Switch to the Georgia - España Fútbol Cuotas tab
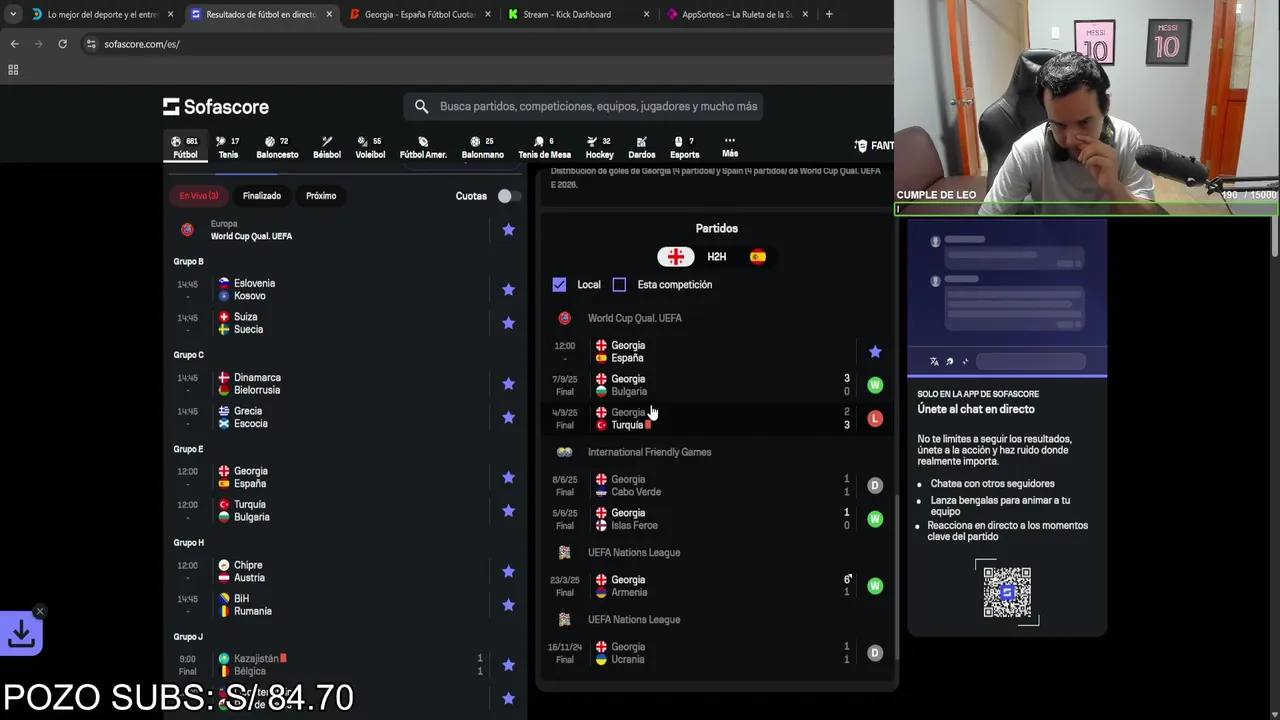The height and width of the screenshot is (720, 1280). [419, 14]
